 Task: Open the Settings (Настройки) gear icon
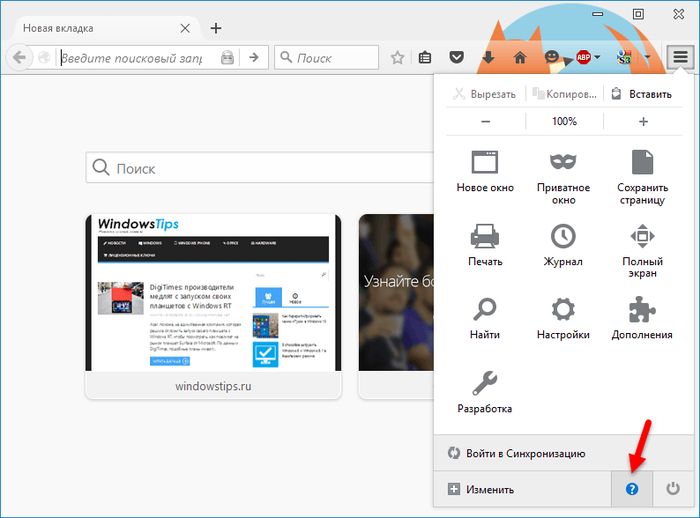coord(564,309)
